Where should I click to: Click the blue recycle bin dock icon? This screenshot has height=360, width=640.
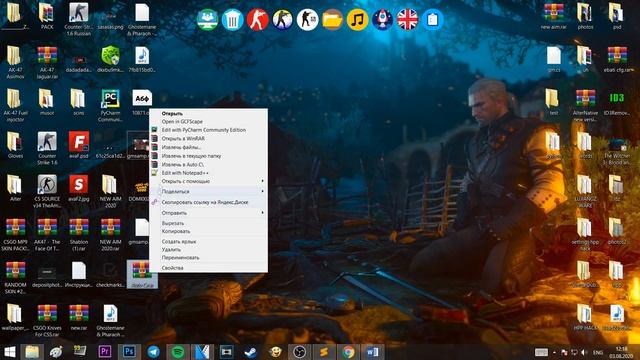pyautogui.click(x=233, y=19)
